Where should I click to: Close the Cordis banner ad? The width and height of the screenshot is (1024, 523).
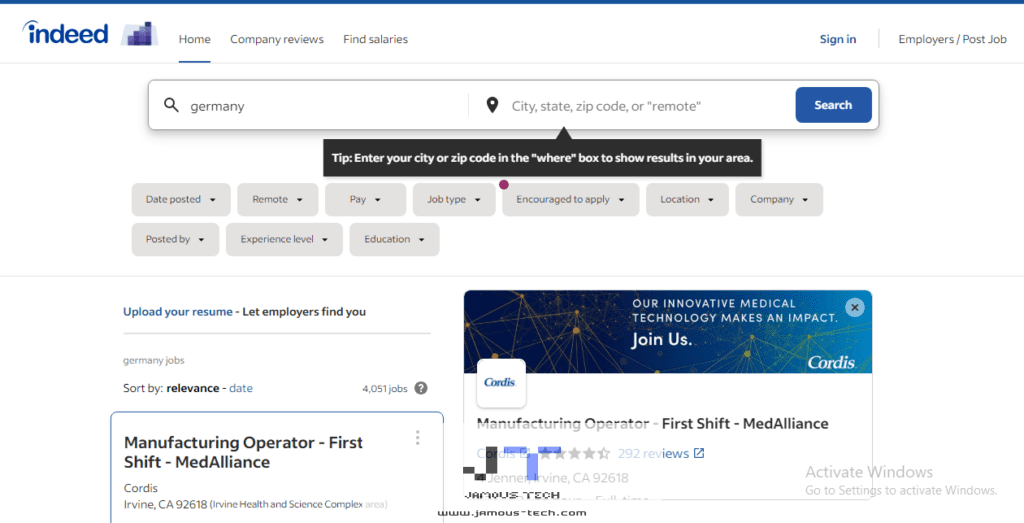tap(854, 307)
